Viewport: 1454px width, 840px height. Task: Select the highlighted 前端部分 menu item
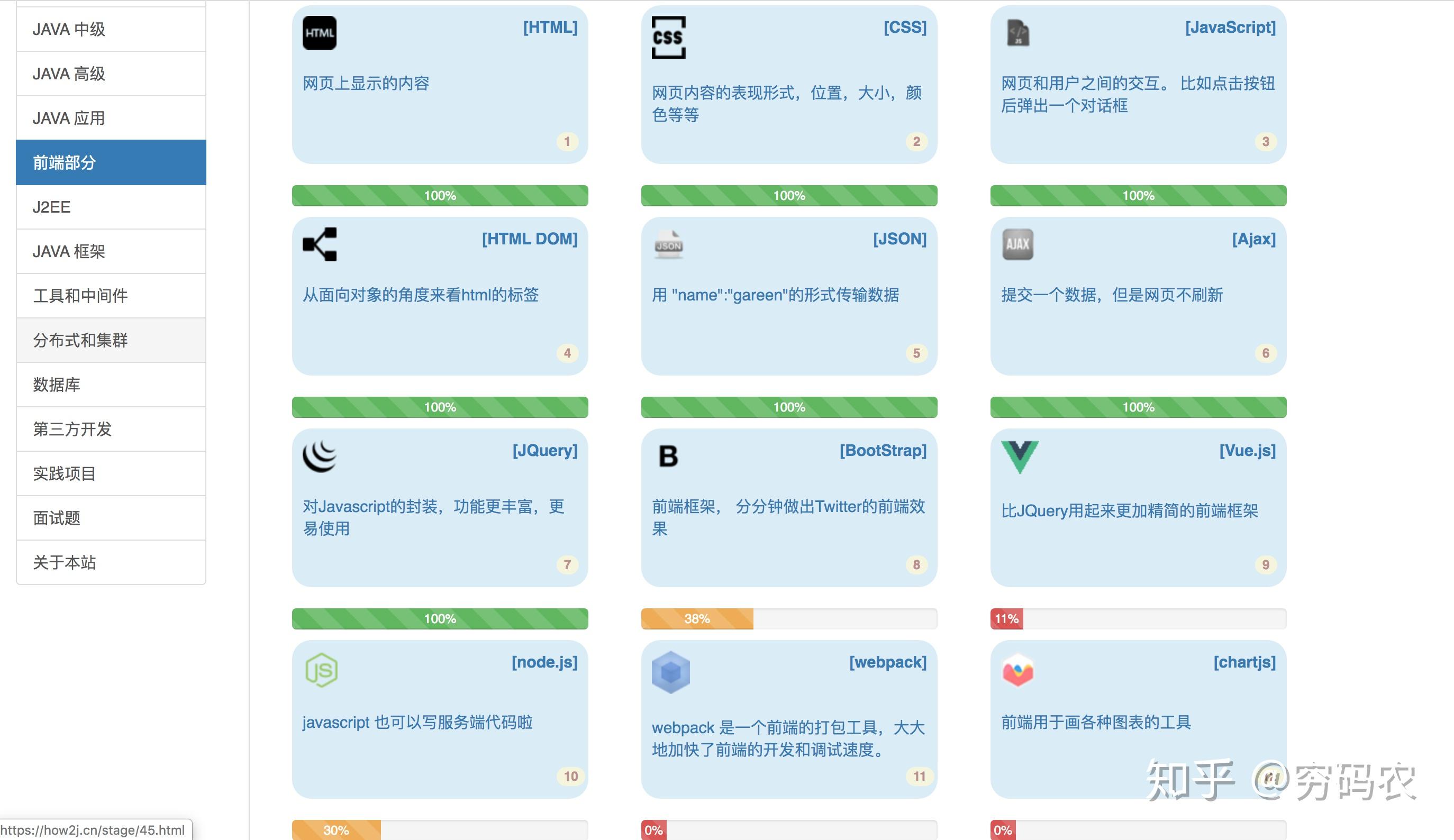(111, 162)
